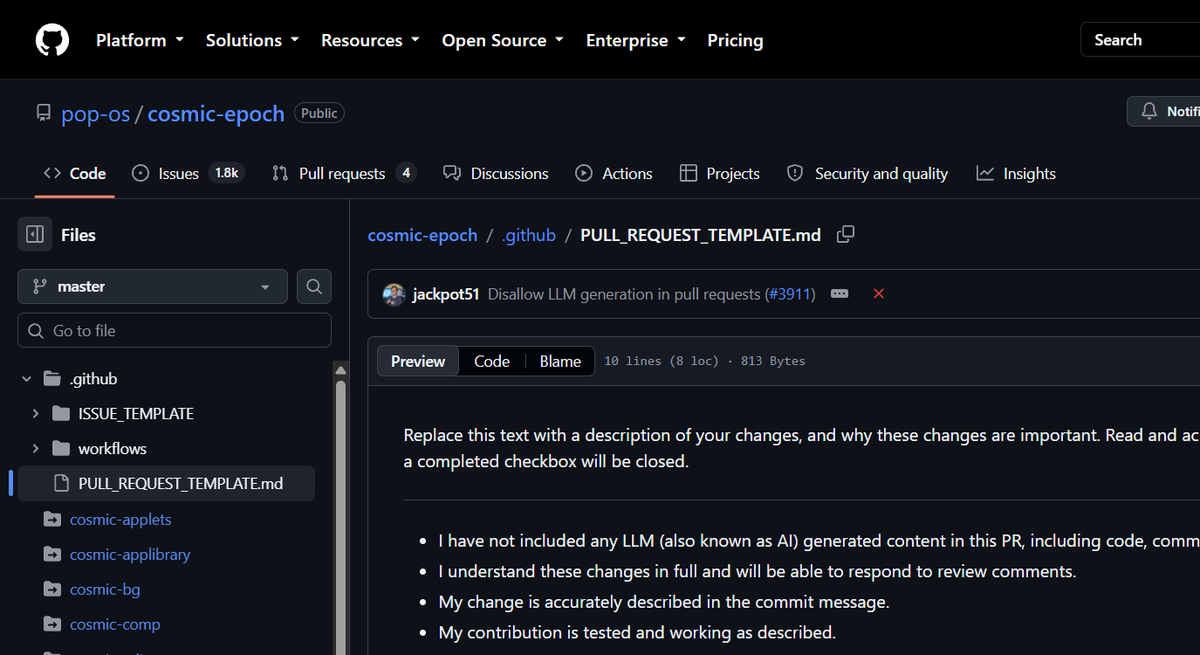Open the Projects tab
This screenshot has height=655, width=1200.
pos(720,173)
